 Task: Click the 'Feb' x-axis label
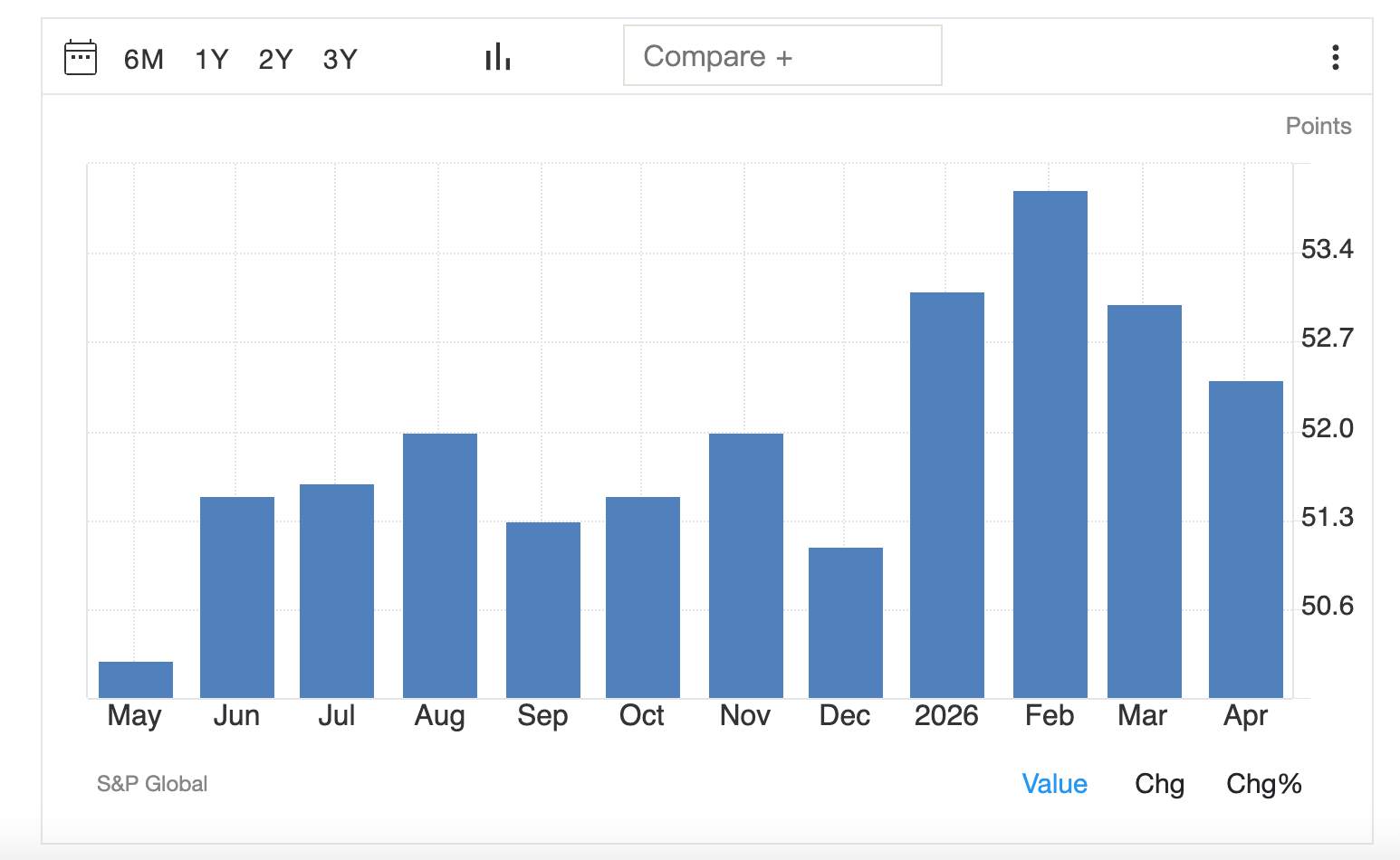(1050, 716)
